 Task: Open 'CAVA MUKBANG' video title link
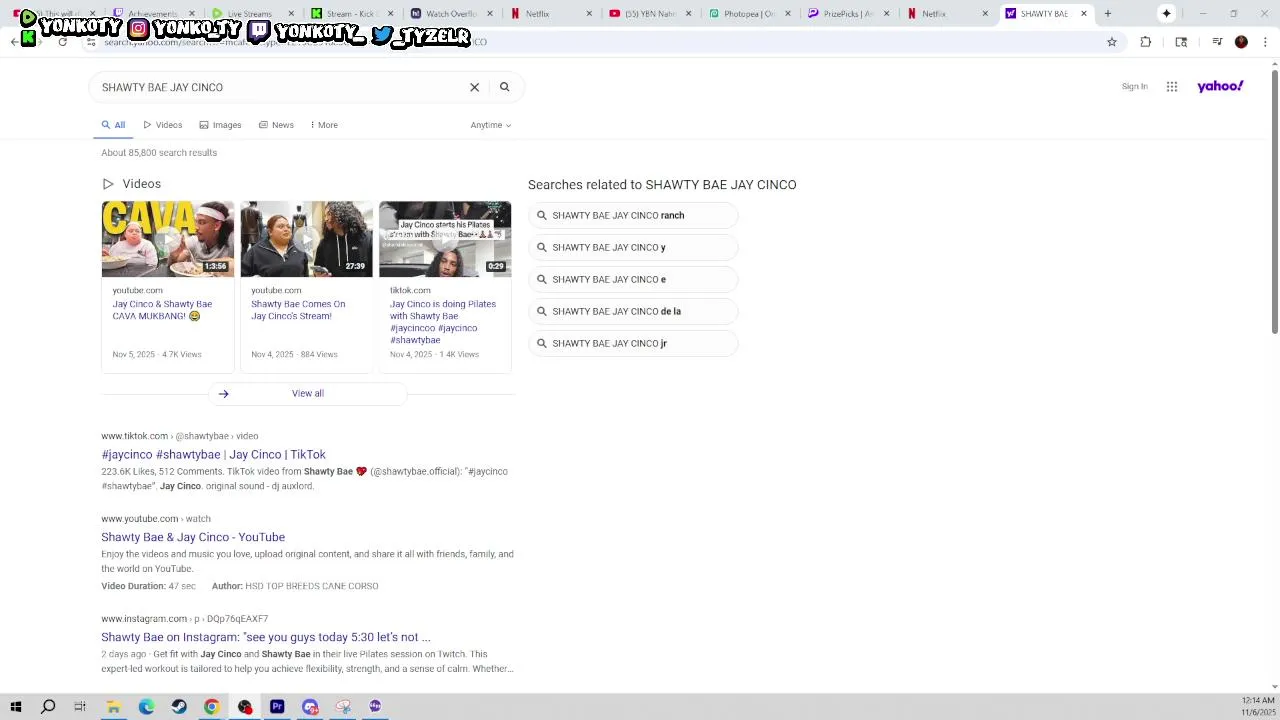click(162, 310)
